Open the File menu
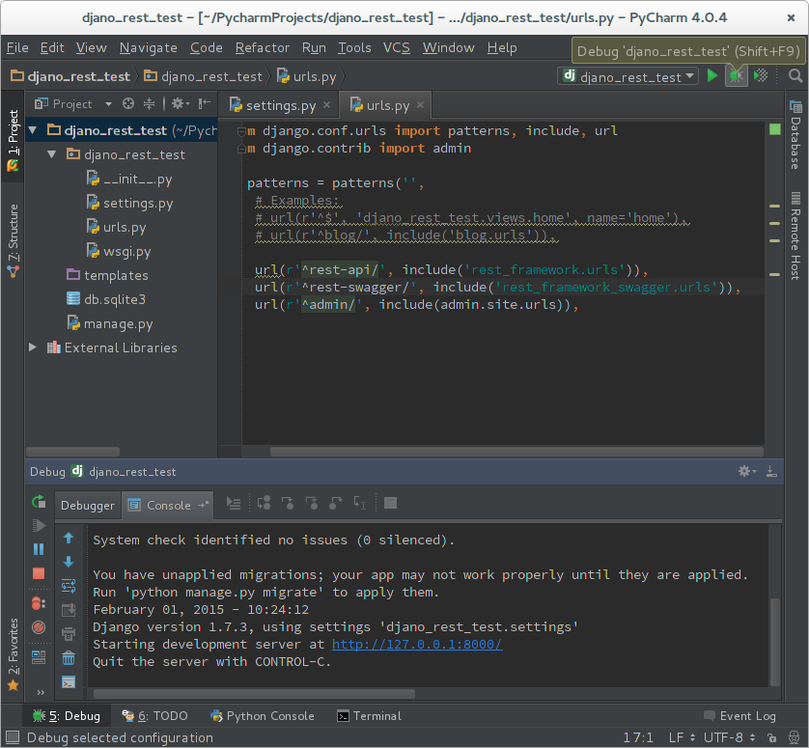 [18, 47]
